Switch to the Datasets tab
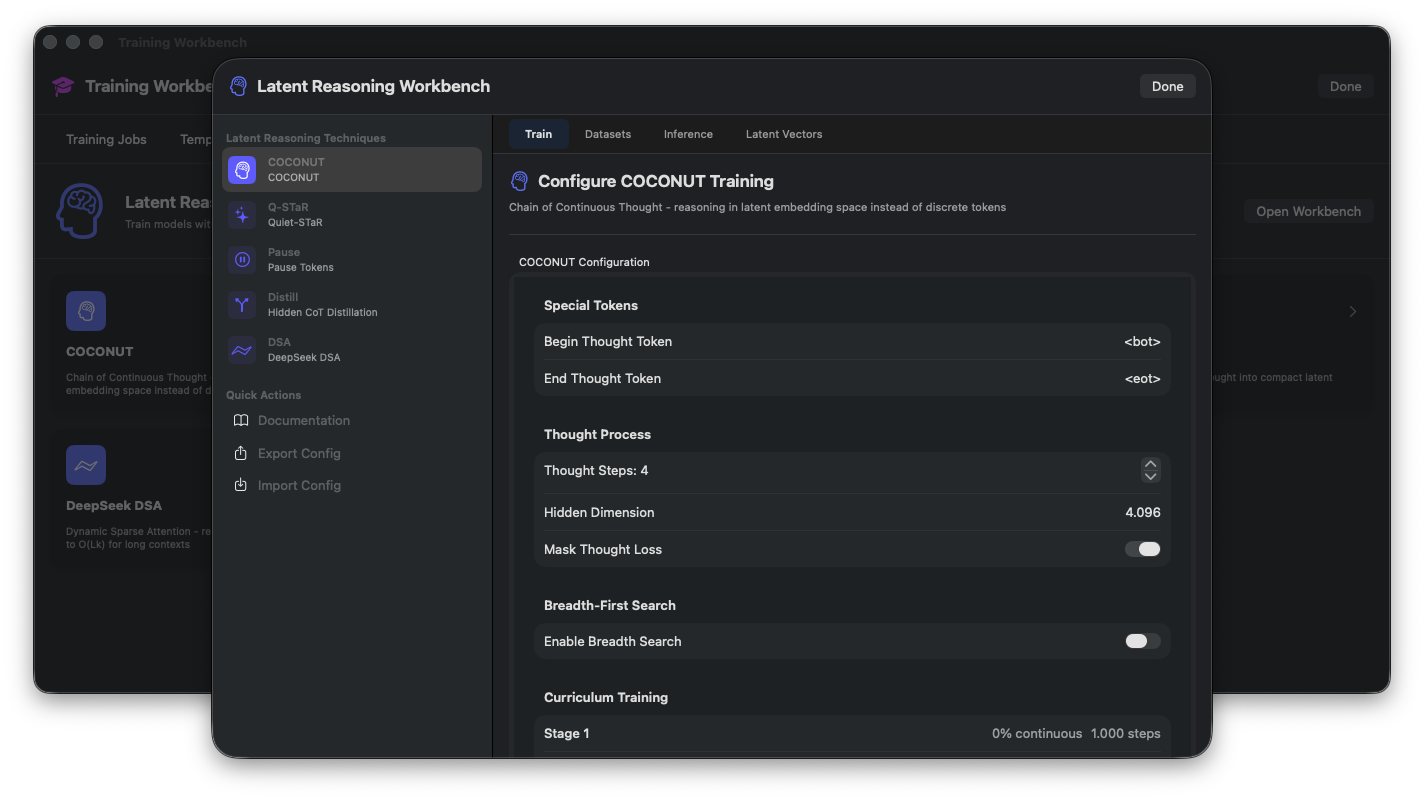Viewport: 1424px width, 800px height. click(x=607, y=133)
